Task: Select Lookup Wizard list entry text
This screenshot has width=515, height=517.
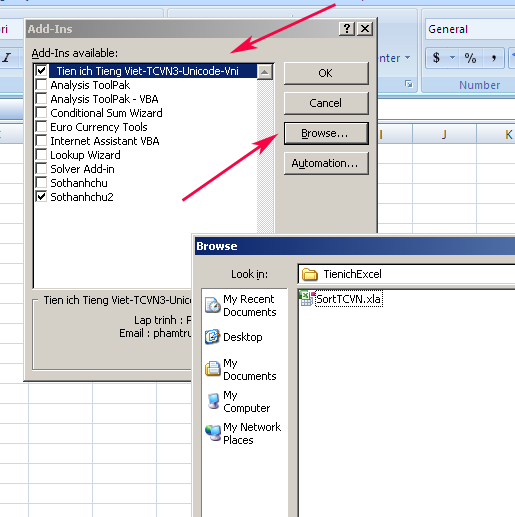Action: pyautogui.click(x=85, y=155)
